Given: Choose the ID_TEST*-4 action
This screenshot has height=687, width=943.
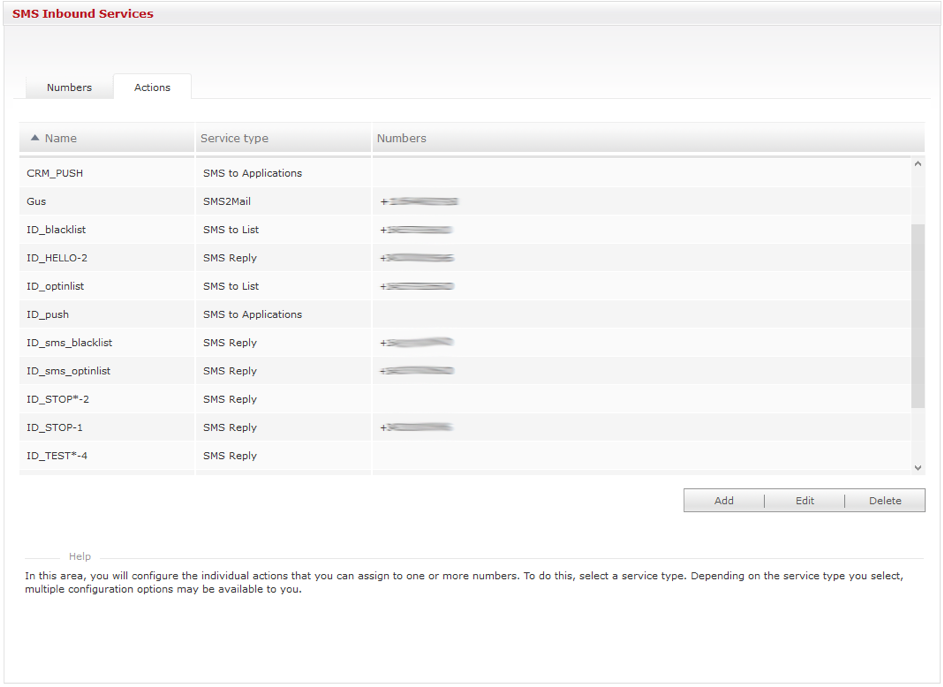Looking at the screenshot, I should click(x=57, y=456).
